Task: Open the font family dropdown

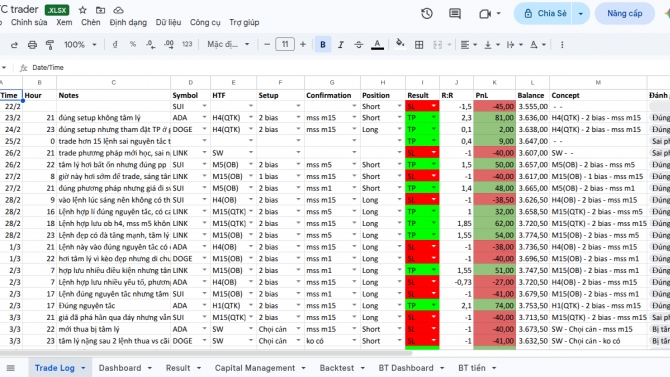Action: [228, 44]
